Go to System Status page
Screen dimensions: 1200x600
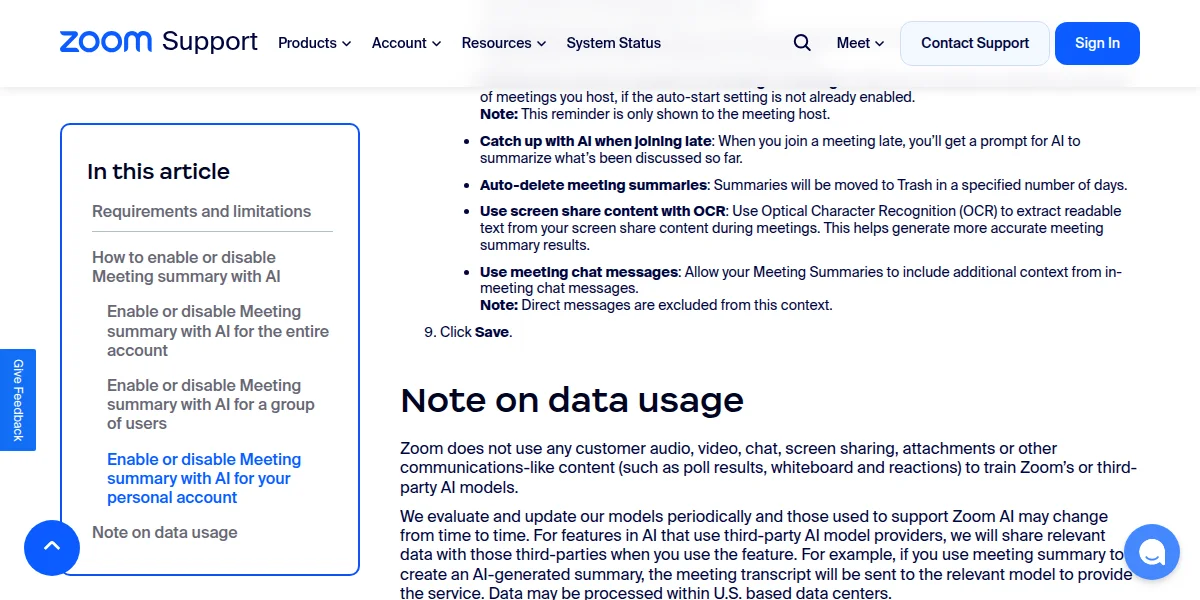pyautogui.click(x=613, y=43)
